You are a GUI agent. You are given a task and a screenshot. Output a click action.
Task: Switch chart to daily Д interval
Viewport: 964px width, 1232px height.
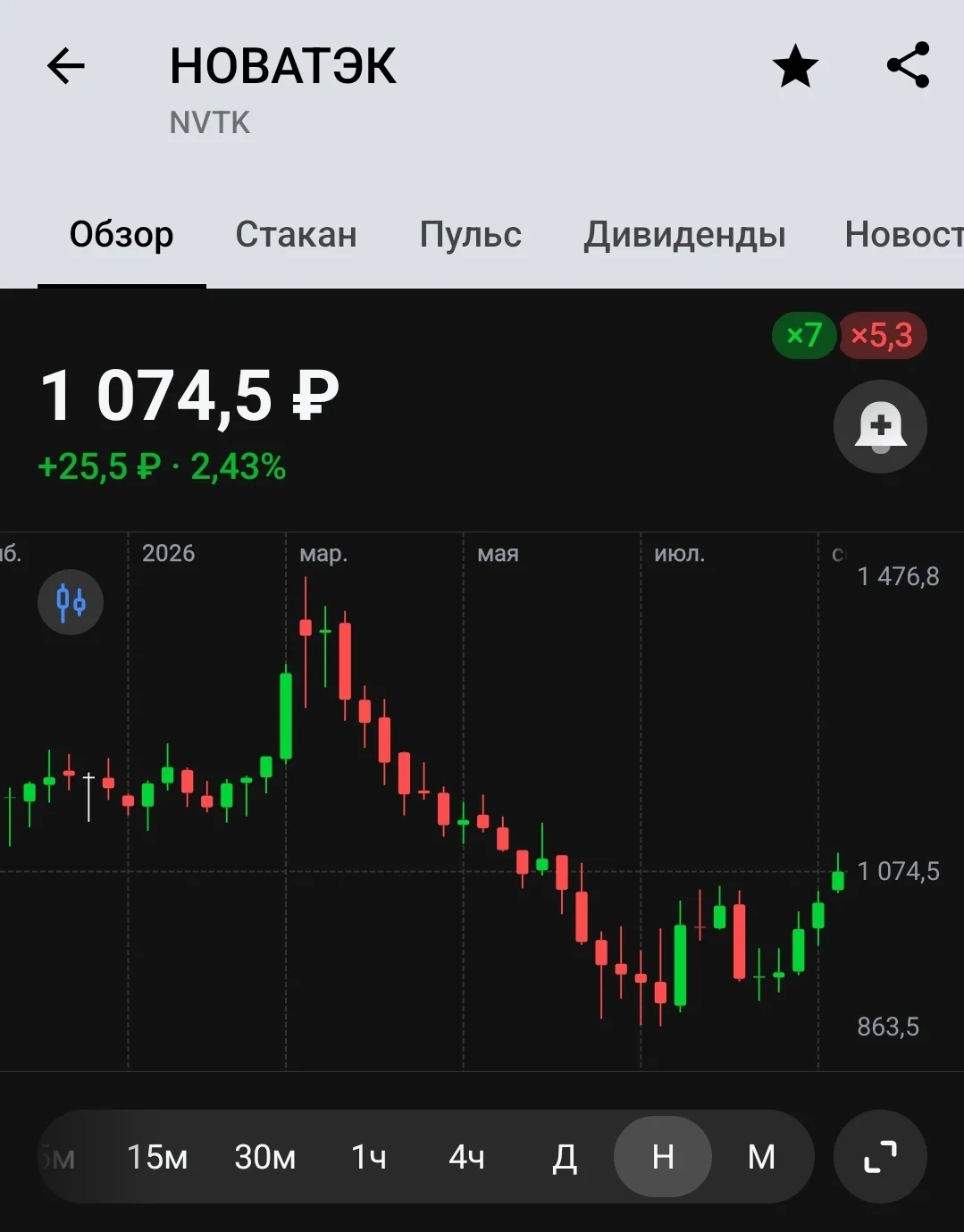(x=565, y=1157)
